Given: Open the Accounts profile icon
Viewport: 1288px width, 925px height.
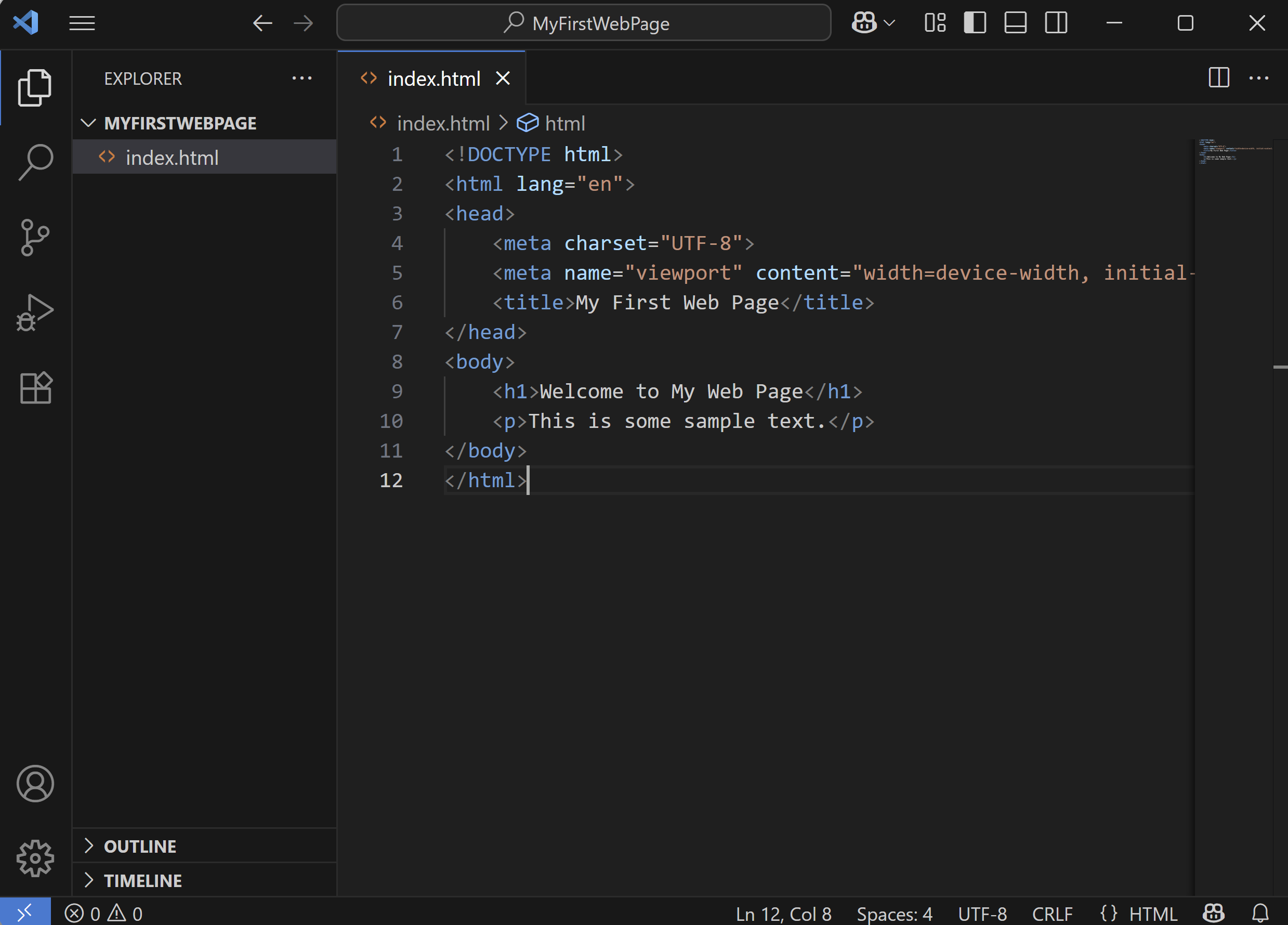Looking at the screenshot, I should (x=35, y=784).
